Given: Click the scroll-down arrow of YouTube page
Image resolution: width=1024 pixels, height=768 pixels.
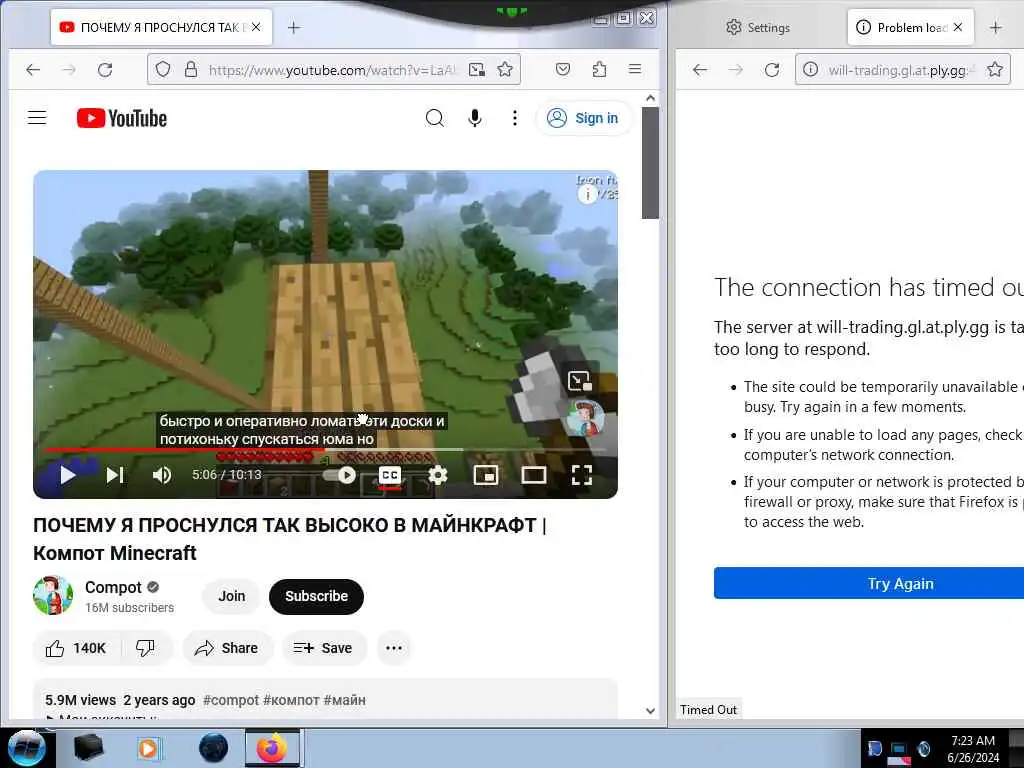Looking at the screenshot, I should click(650, 711).
